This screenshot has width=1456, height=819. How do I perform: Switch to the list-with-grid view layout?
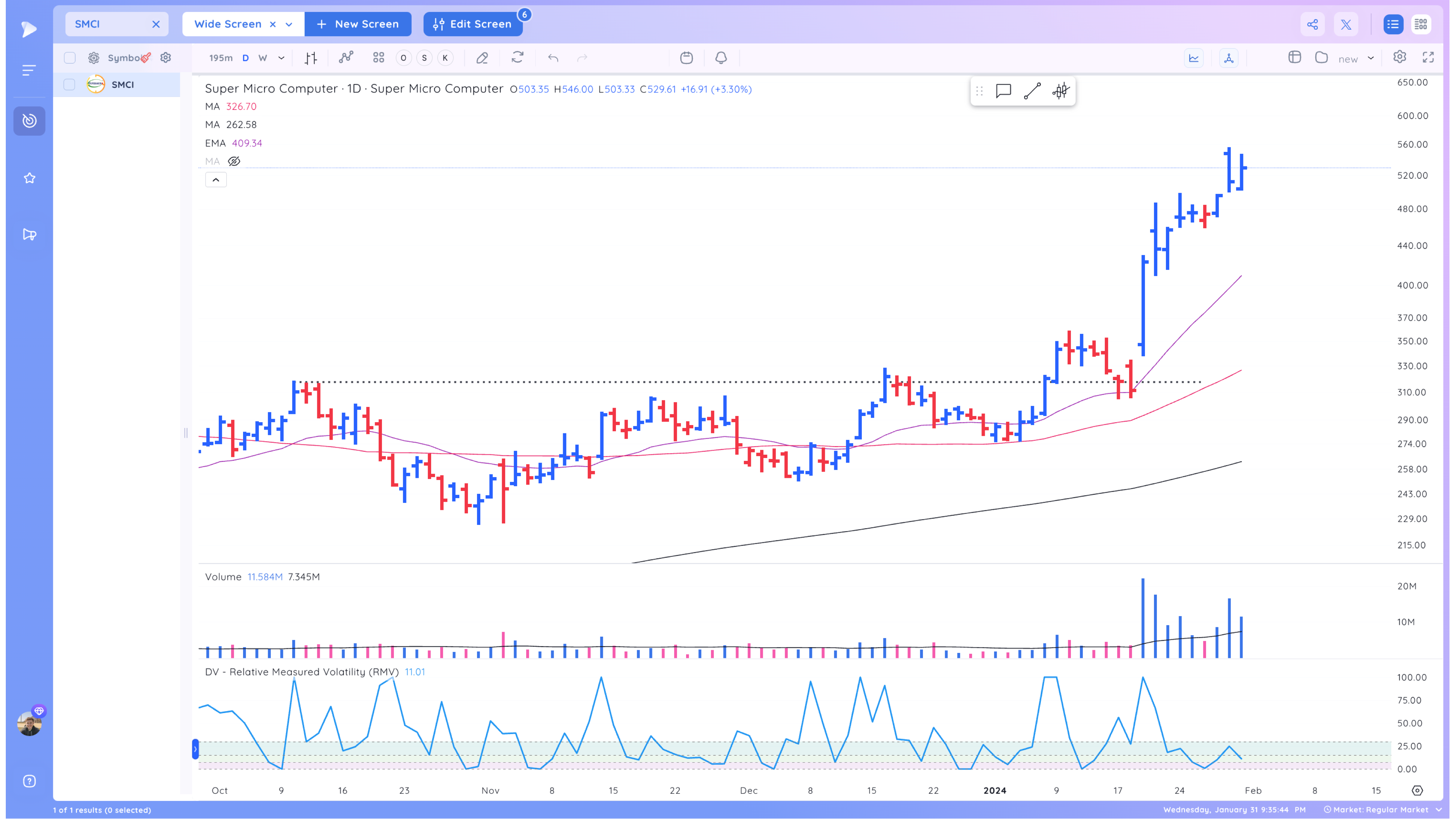1421,24
